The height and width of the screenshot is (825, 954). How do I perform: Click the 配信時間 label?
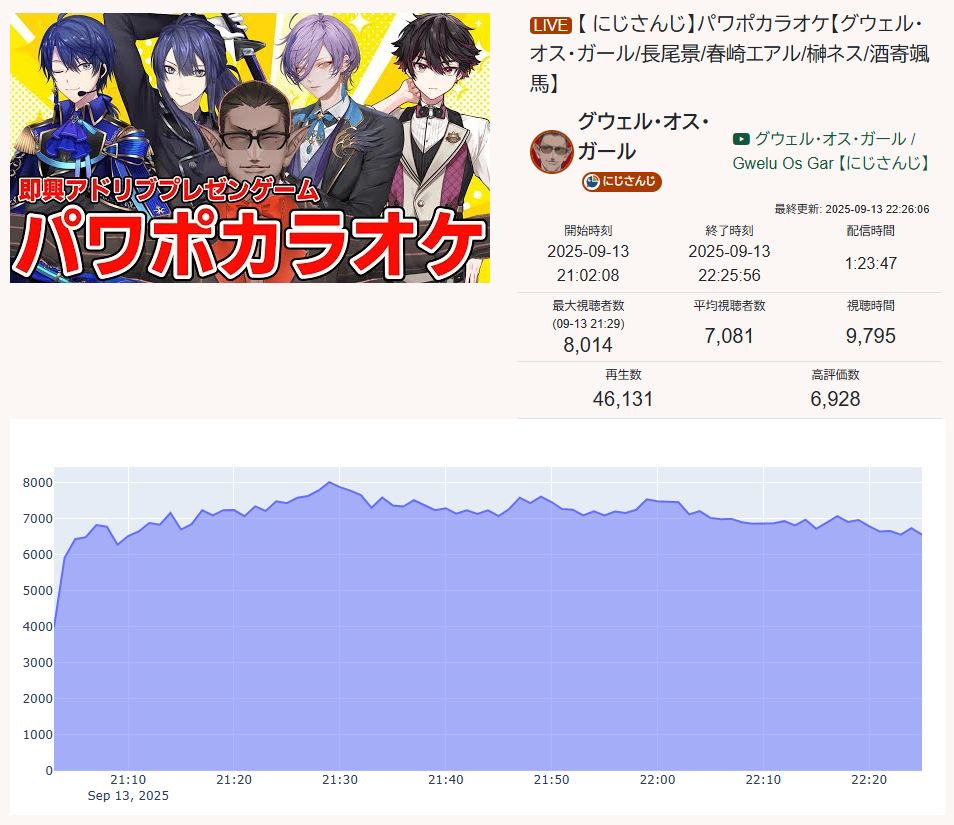click(x=871, y=231)
